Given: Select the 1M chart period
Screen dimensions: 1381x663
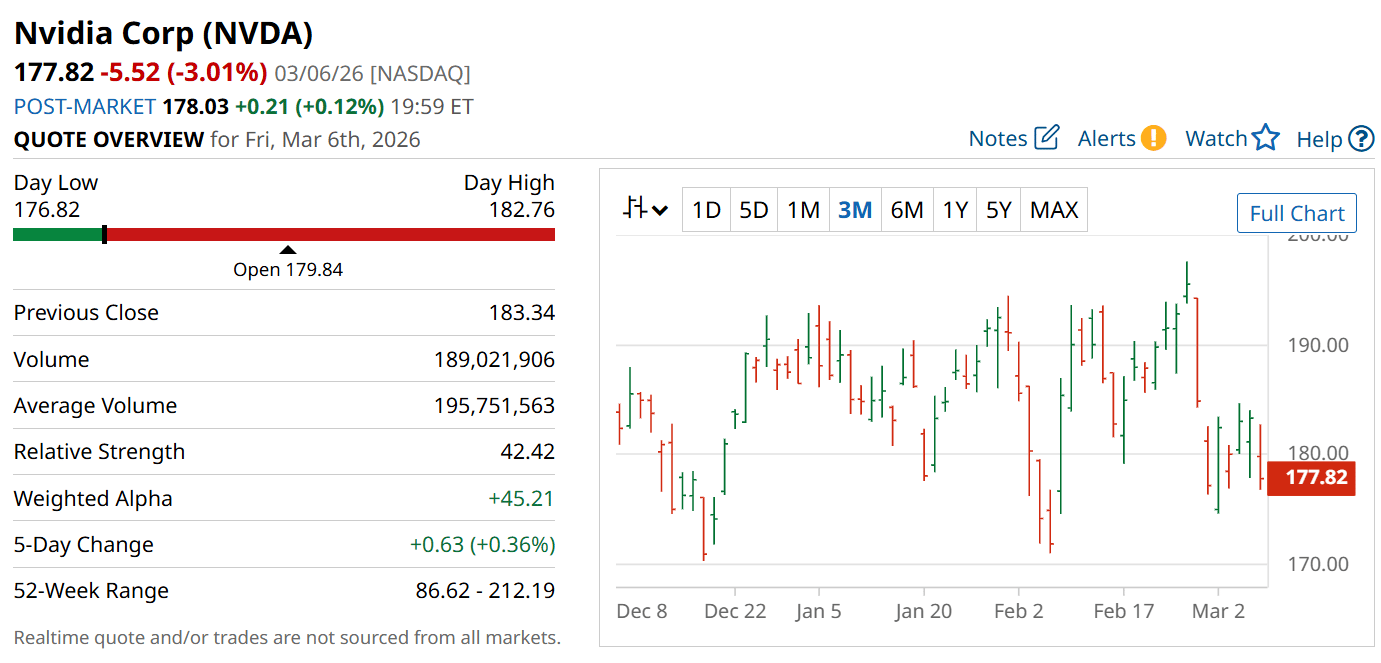Looking at the screenshot, I should point(803,210).
